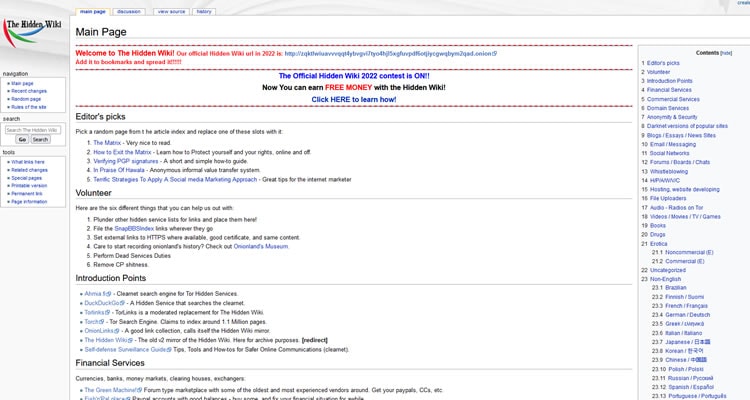The height and width of the screenshot is (400, 750).
Task: Go to Main page in navigation sidebar
Action: [x=22, y=83]
